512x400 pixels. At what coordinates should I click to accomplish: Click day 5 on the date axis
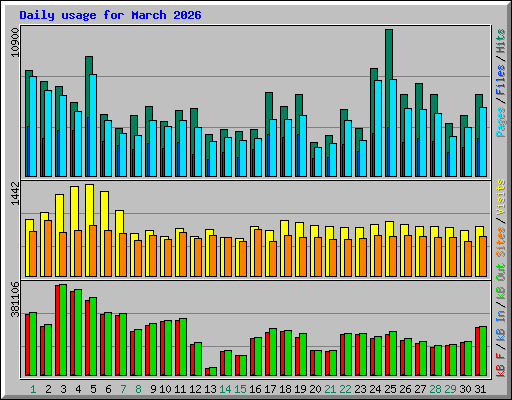pos(93,389)
